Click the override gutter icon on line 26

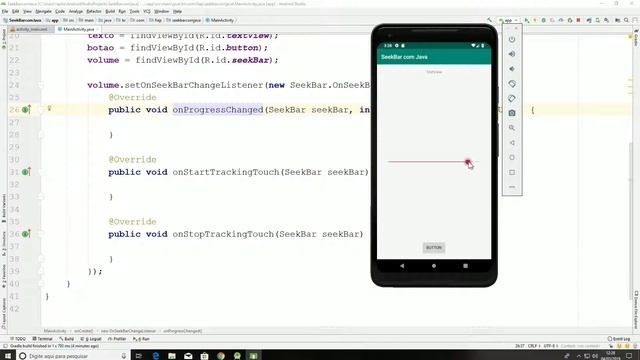coord(26,109)
